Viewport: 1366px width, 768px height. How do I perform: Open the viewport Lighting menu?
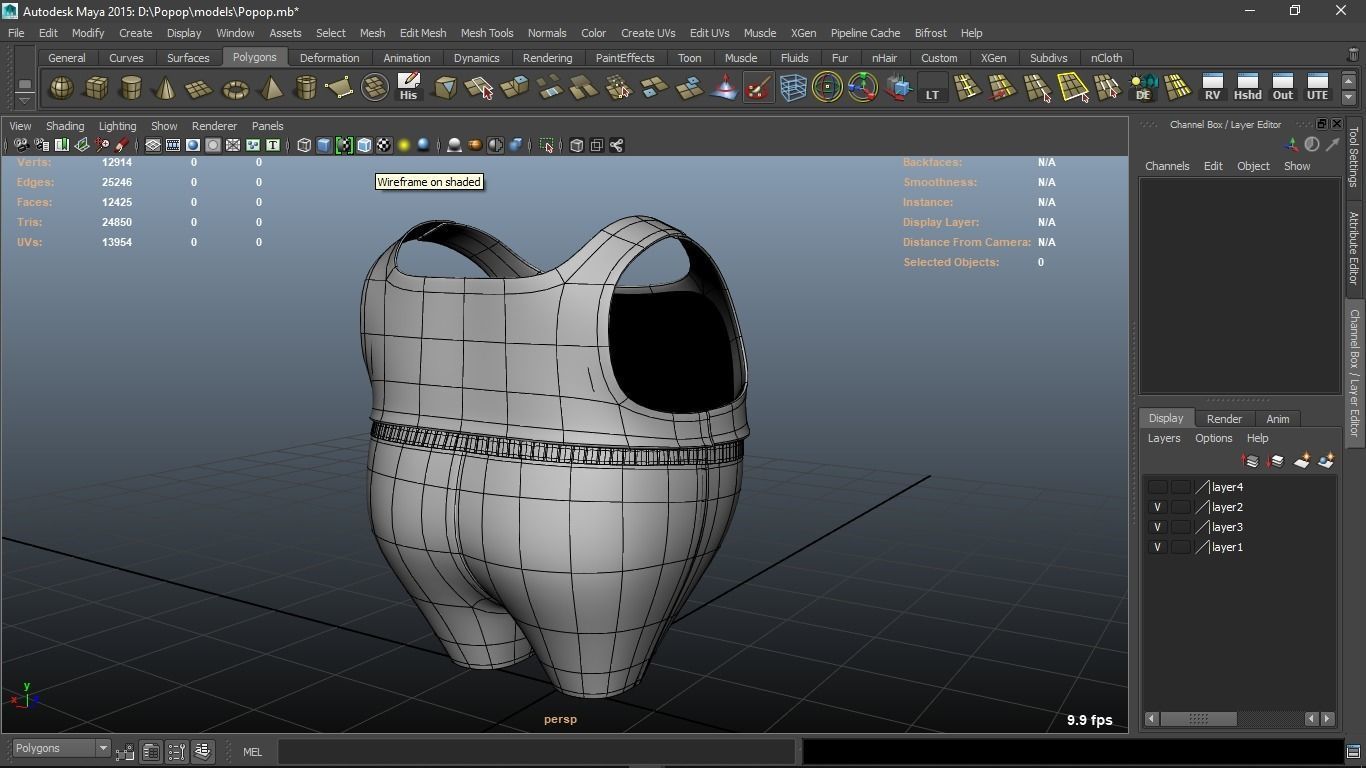[117, 126]
